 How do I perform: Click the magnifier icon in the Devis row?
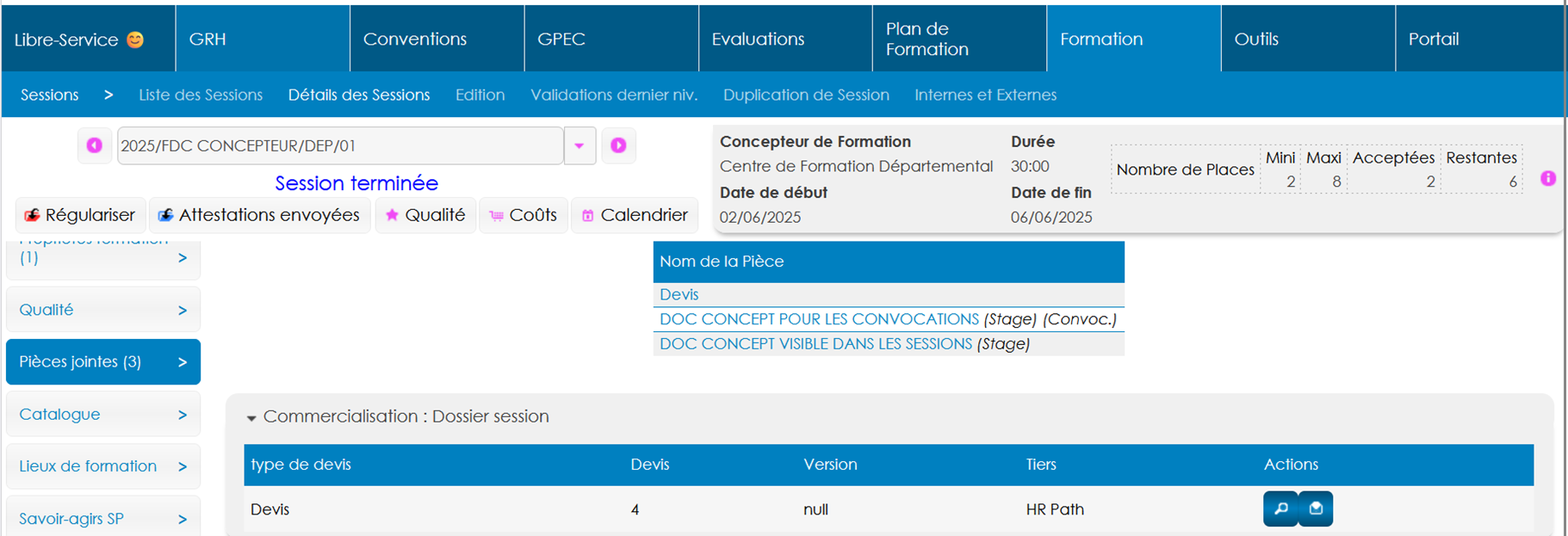(x=1280, y=508)
